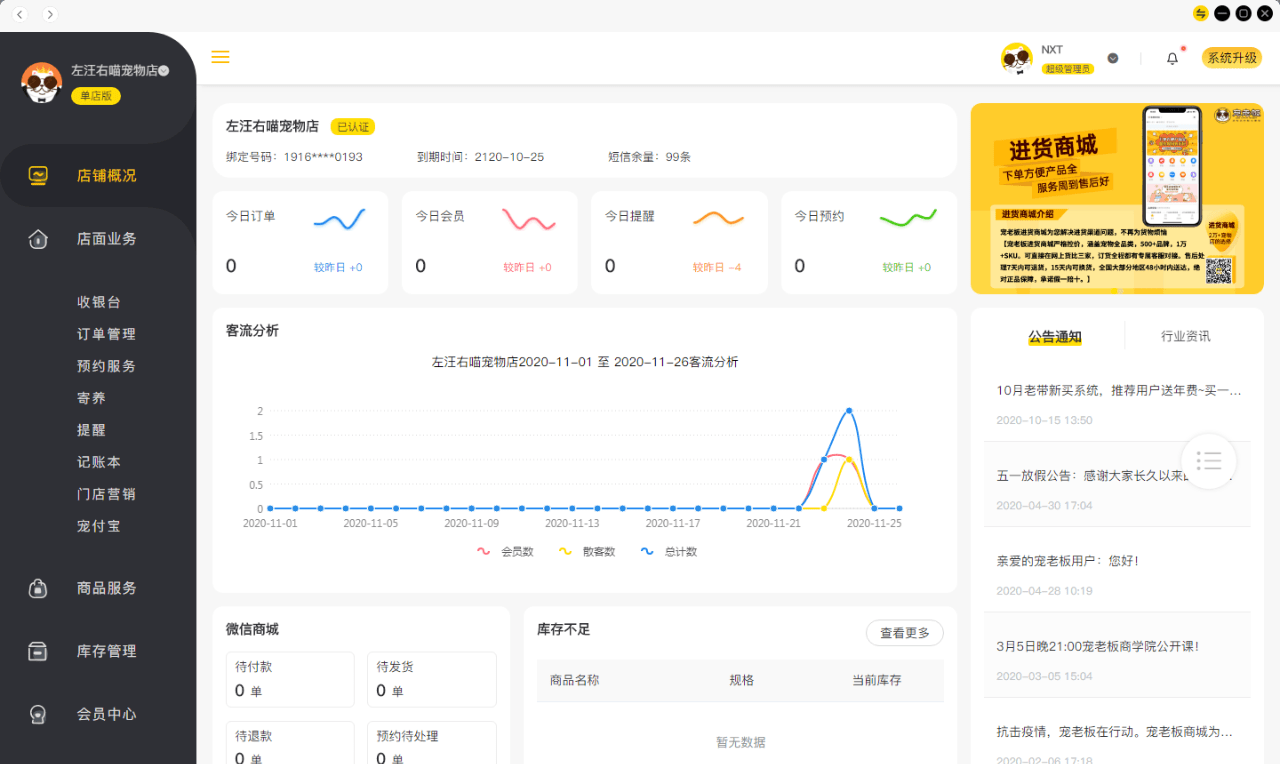This screenshot has width=1280, height=764.
Task: Open 店铺概况 menu item
Action: tap(107, 175)
